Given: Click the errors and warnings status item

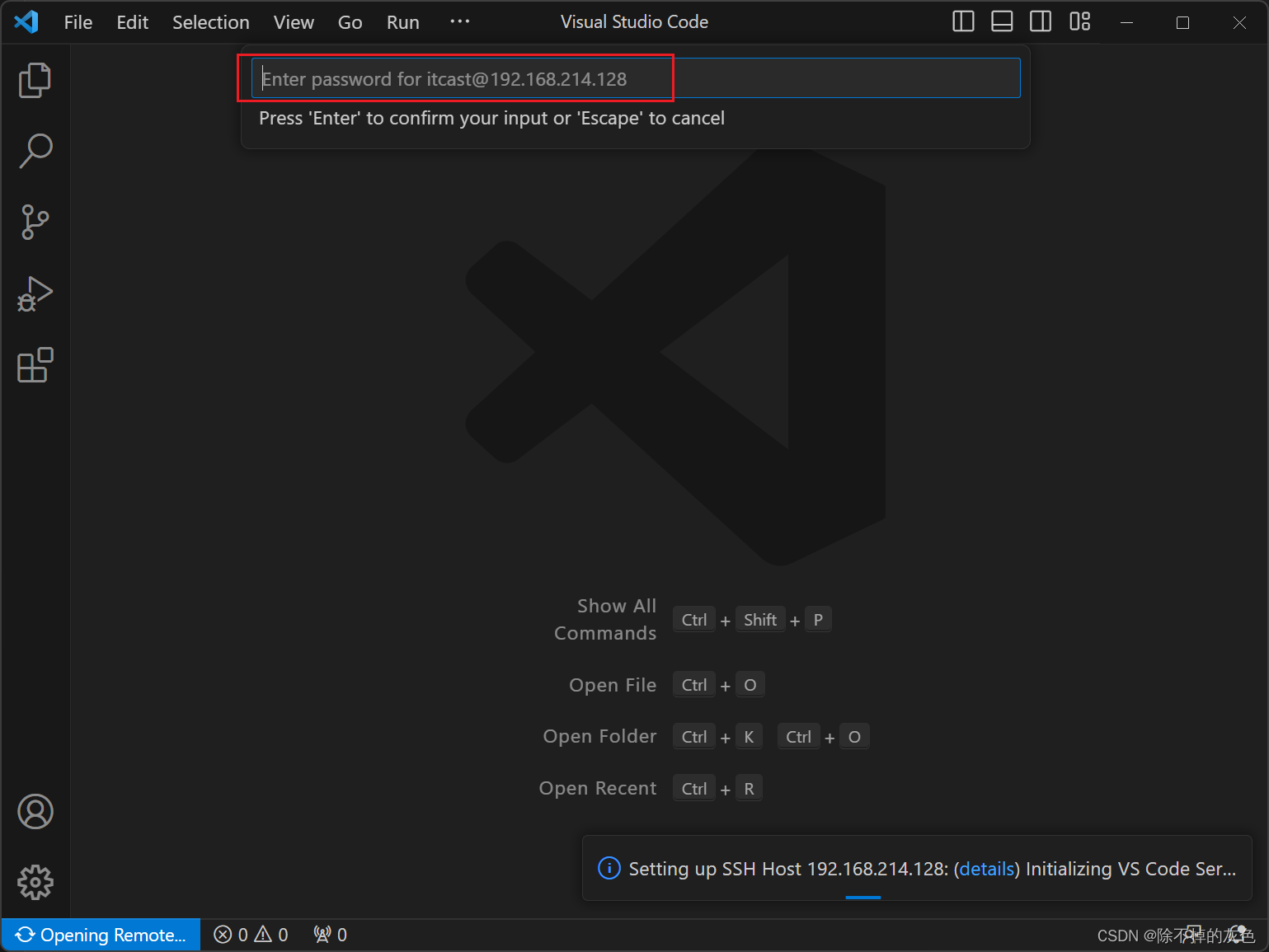Looking at the screenshot, I should pyautogui.click(x=250, y=934).
